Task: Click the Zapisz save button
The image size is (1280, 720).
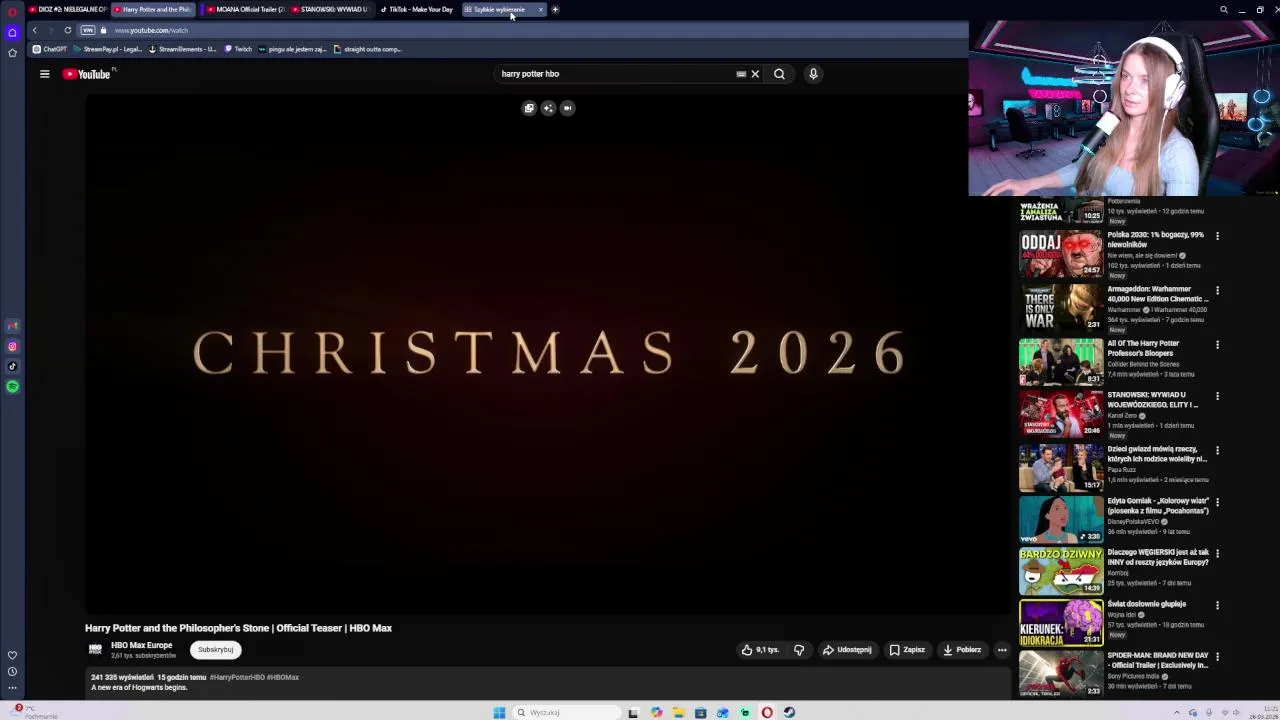Action: (907, 650)
